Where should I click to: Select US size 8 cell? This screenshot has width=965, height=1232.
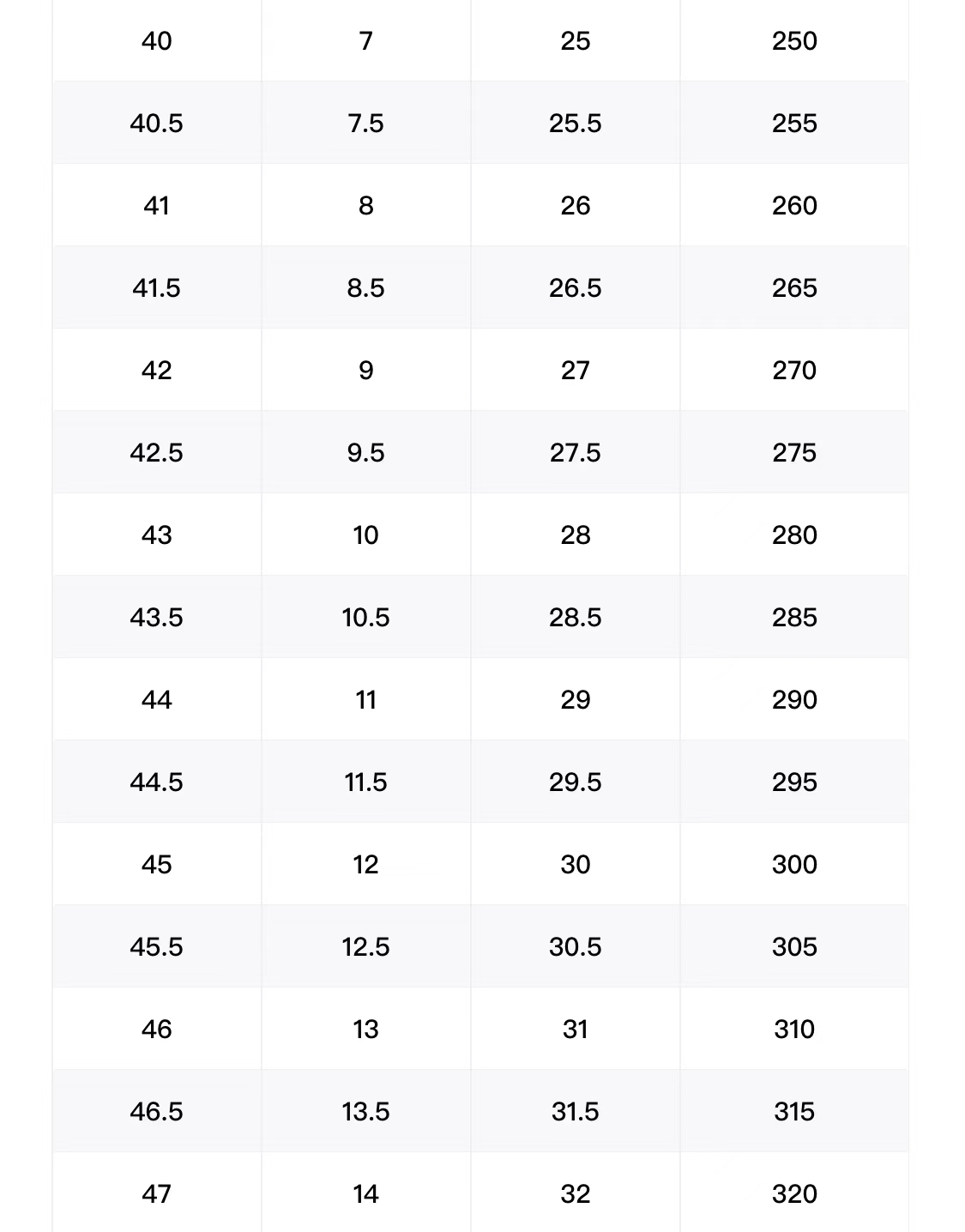366,205
